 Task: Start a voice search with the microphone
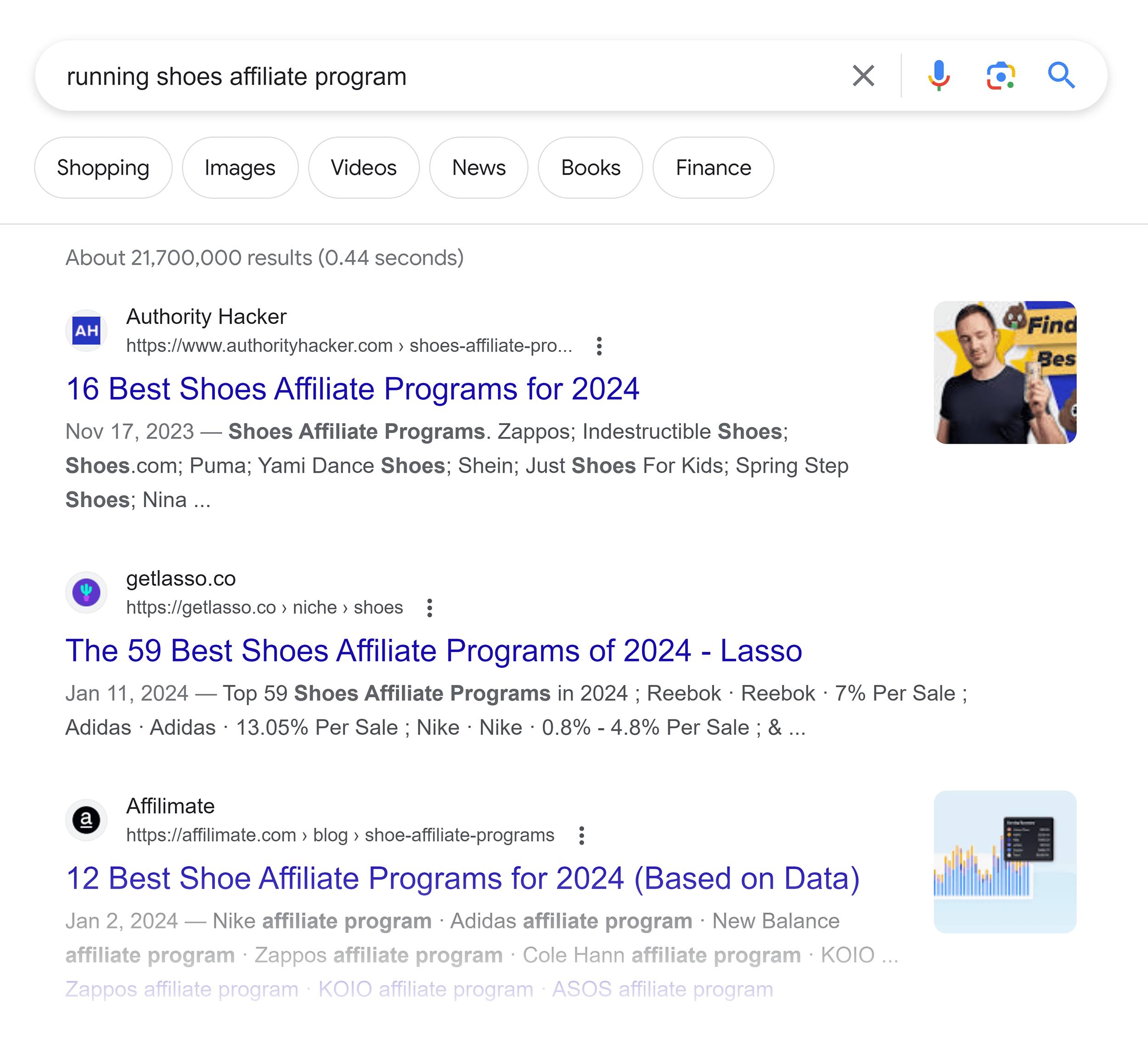click(x=939, y=76)
